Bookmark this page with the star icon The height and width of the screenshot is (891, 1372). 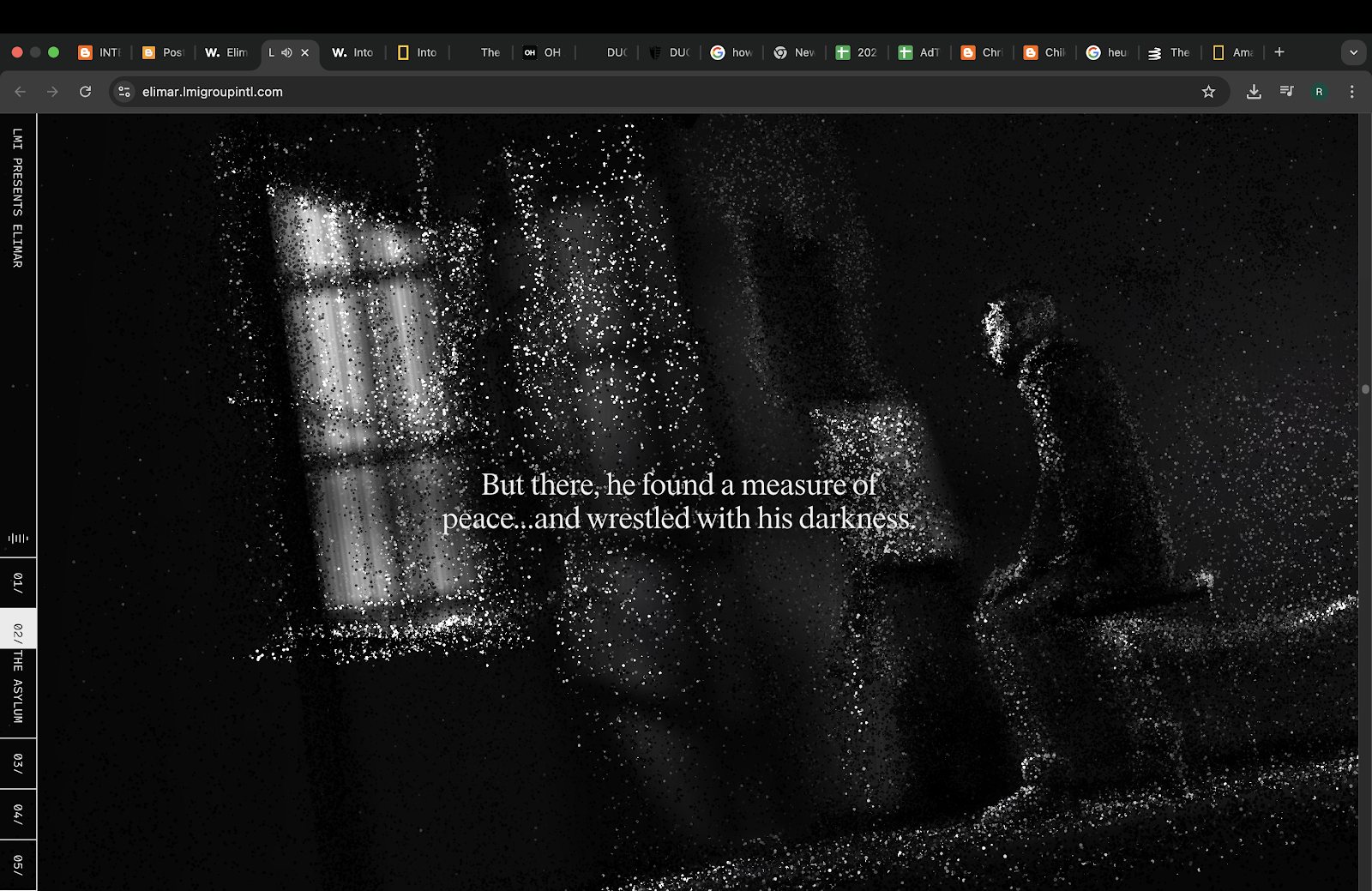tap(1208, 92)
